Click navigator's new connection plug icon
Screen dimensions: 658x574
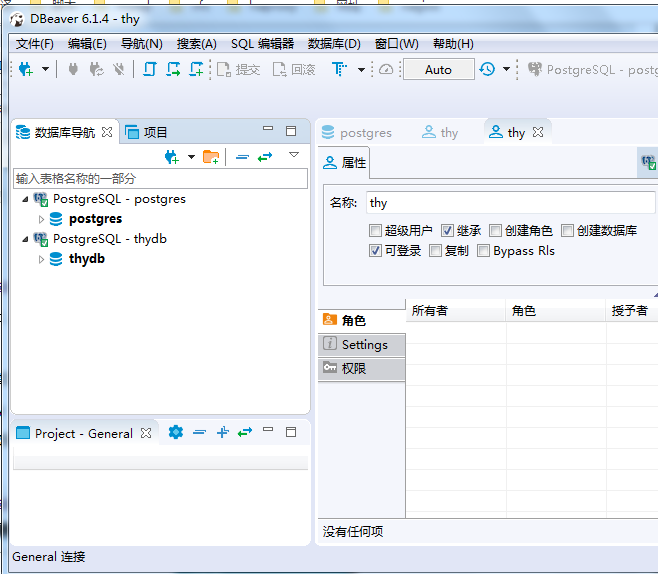(172, 157)
